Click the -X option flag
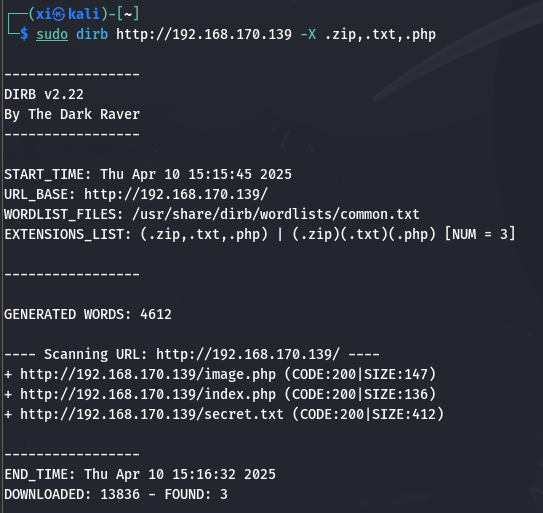The width and height of the screenshot is (543, 513). point(308,34)
